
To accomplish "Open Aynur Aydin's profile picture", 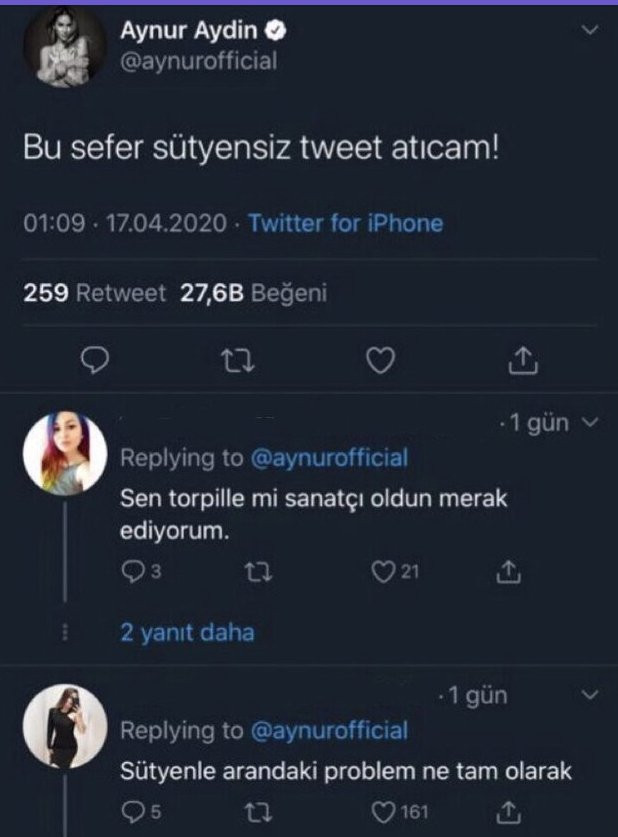I will tap(63, 45).
